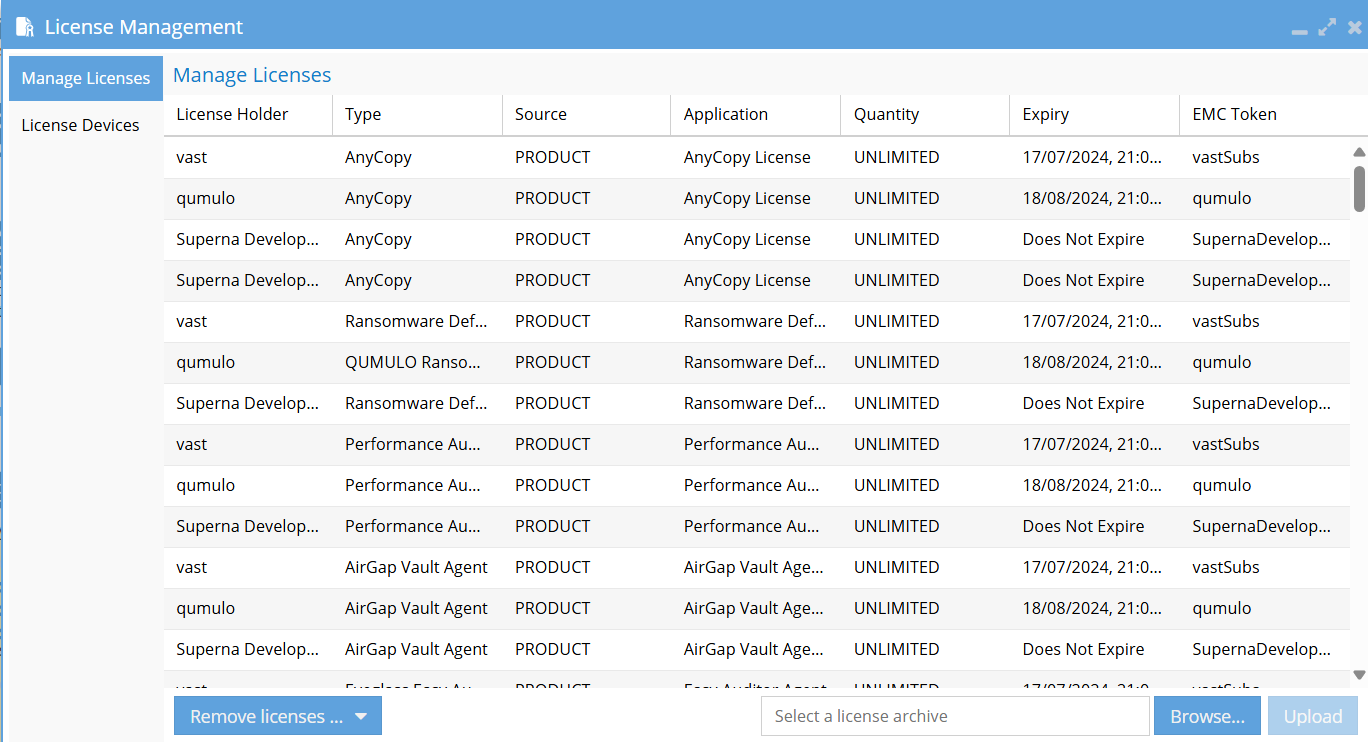Click the 'AirGap Vault Age...' application in the Superna row

[754, 649]
